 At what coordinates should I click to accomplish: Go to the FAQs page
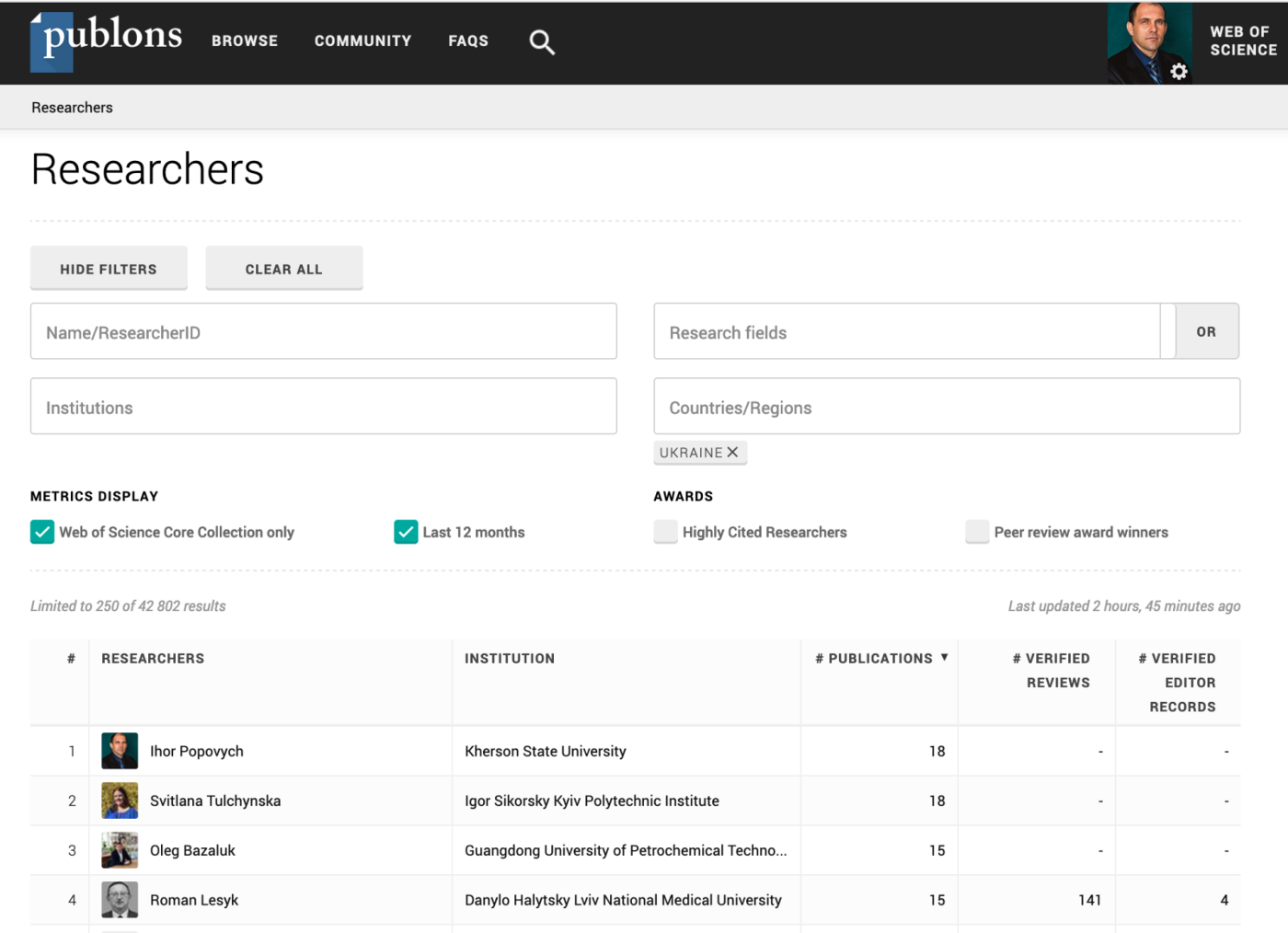coord(468,41)
